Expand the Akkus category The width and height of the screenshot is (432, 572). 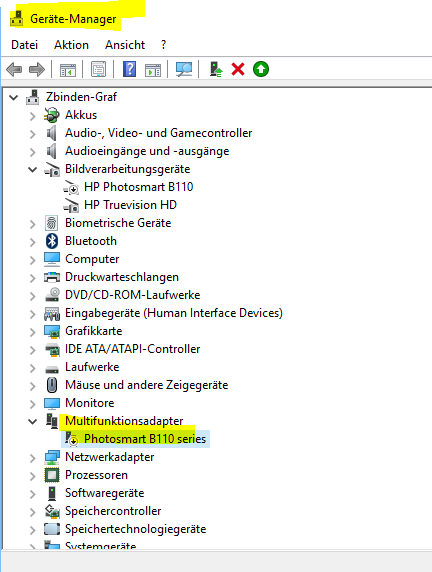(x=32, y=116)
